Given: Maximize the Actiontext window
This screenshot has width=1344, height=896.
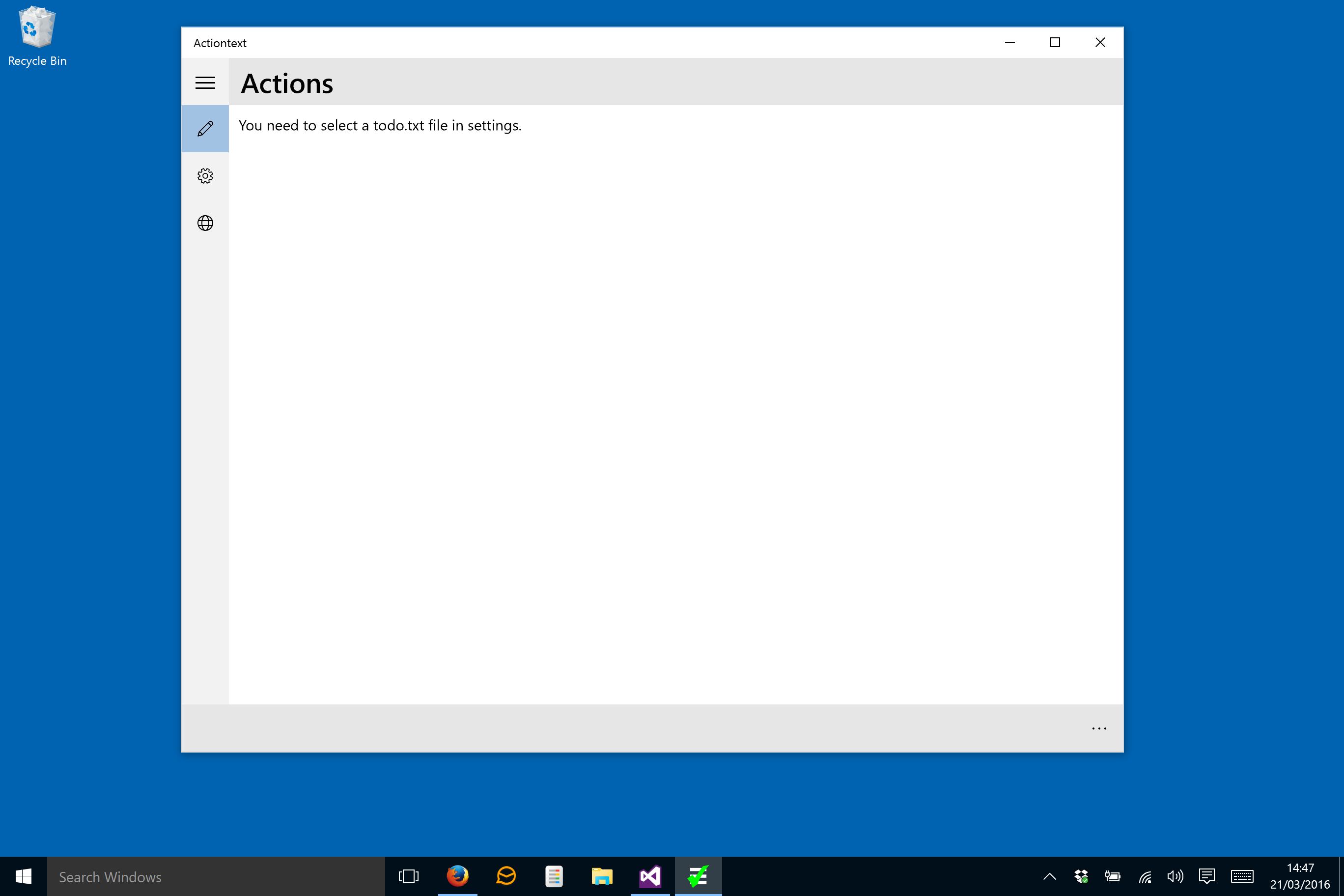Looking at the screenshot, I should click(x=1055, y=42).
